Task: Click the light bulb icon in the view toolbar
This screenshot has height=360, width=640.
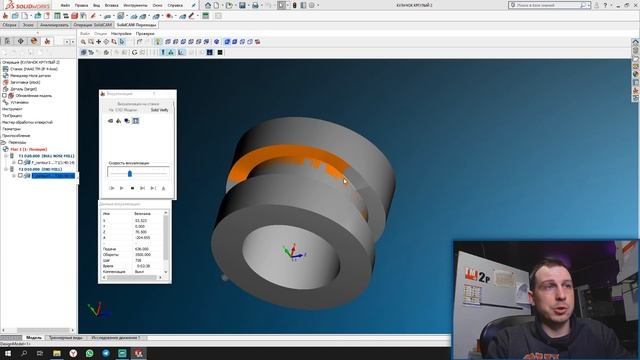Action: [x=158, y=42]
